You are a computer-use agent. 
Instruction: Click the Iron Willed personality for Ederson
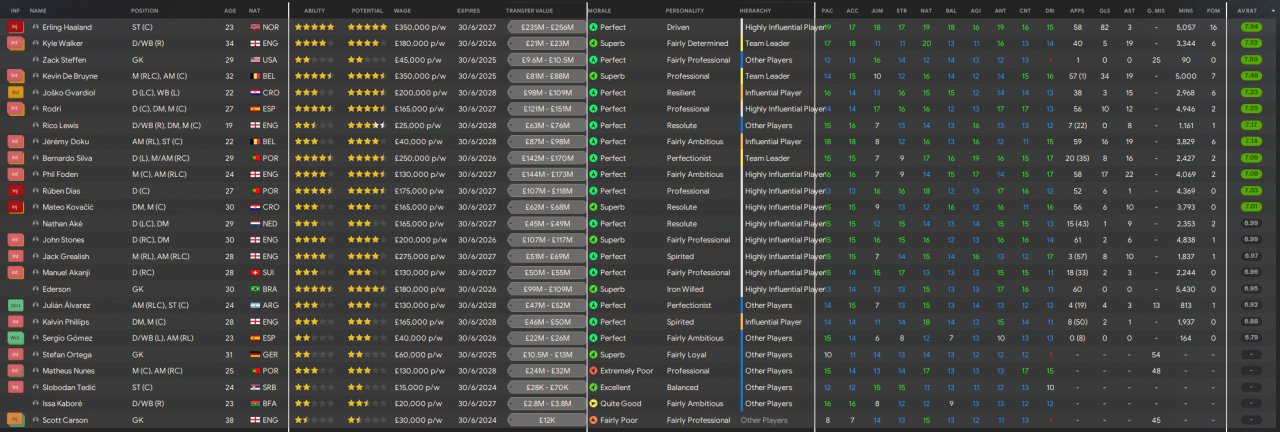[685, 289]
